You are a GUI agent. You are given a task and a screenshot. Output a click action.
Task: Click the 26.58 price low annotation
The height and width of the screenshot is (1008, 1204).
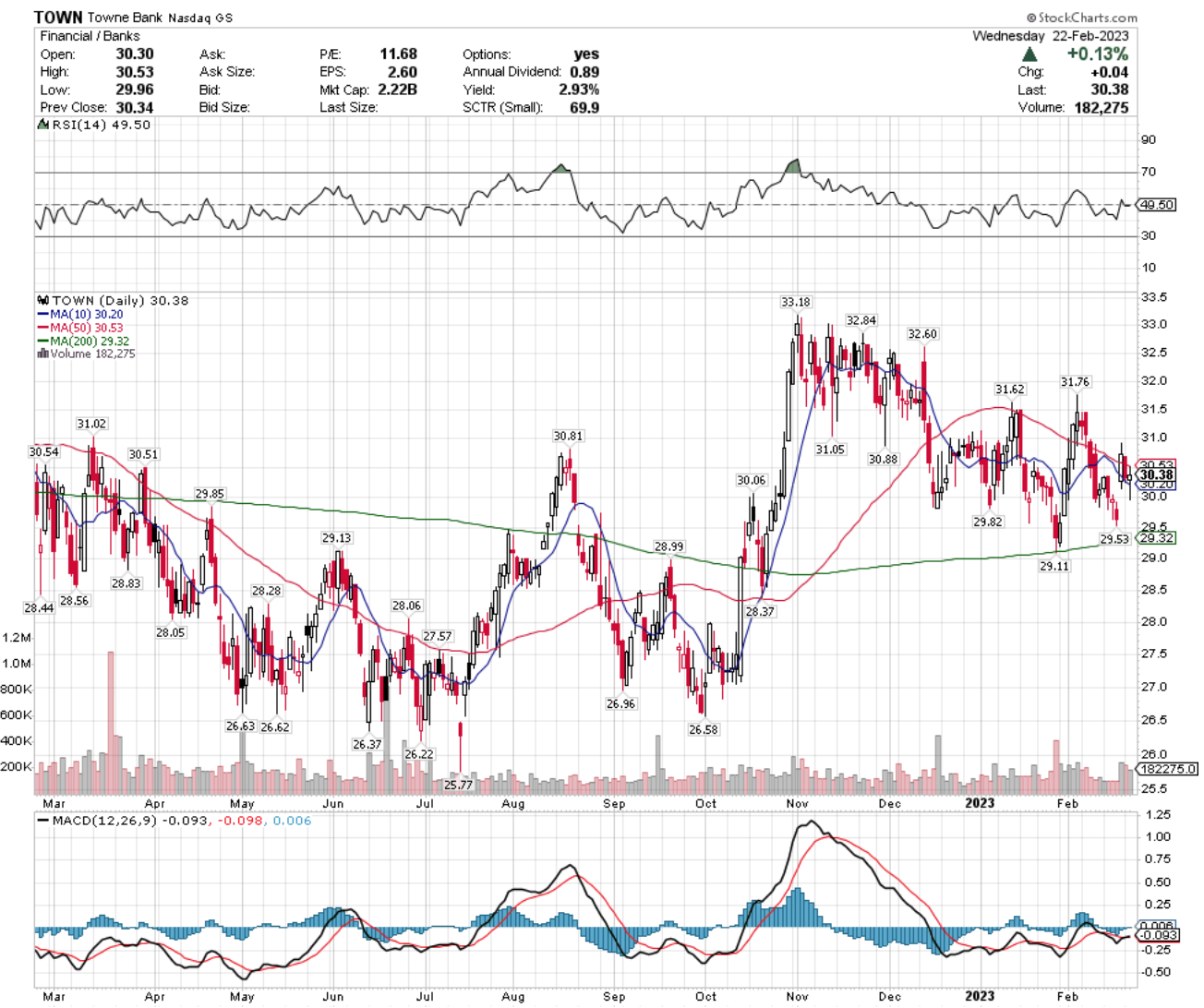click(x=704, y=729)
